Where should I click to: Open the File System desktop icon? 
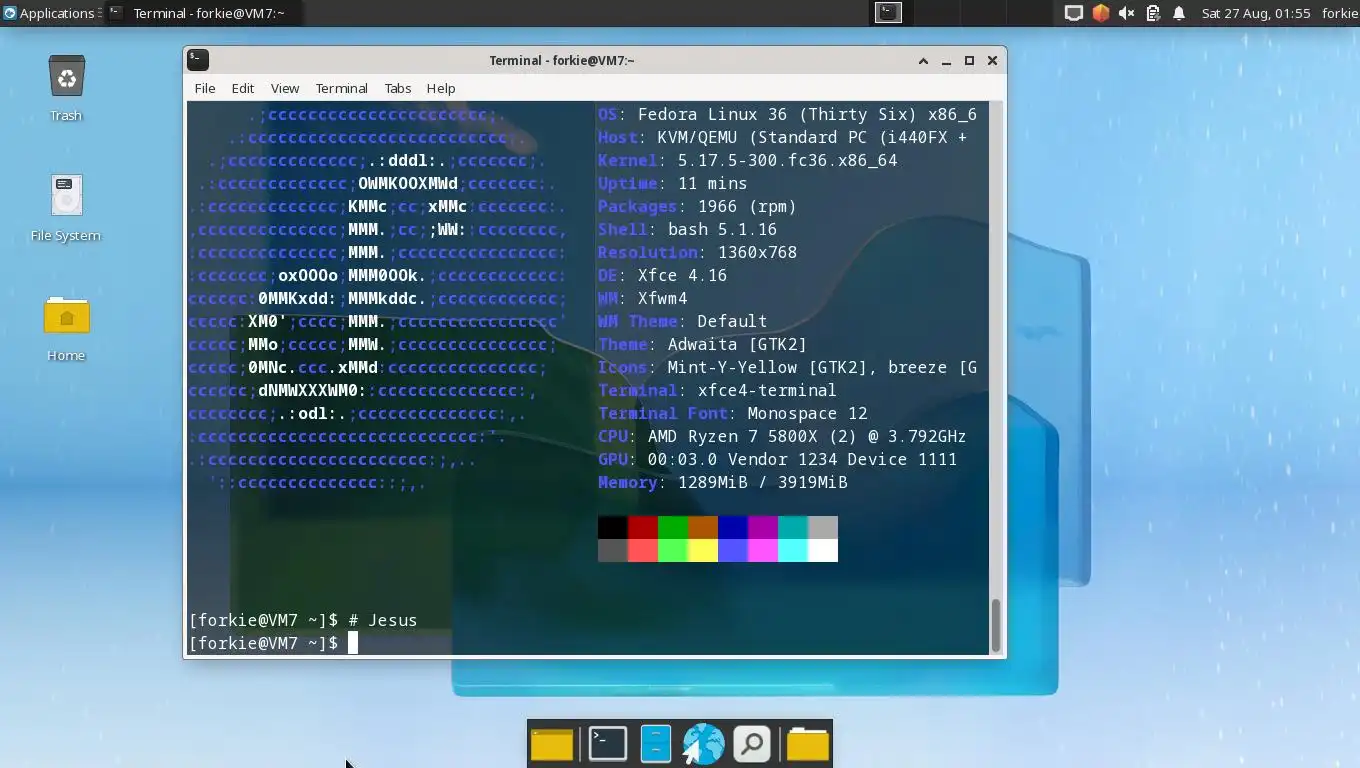(66, 196)
